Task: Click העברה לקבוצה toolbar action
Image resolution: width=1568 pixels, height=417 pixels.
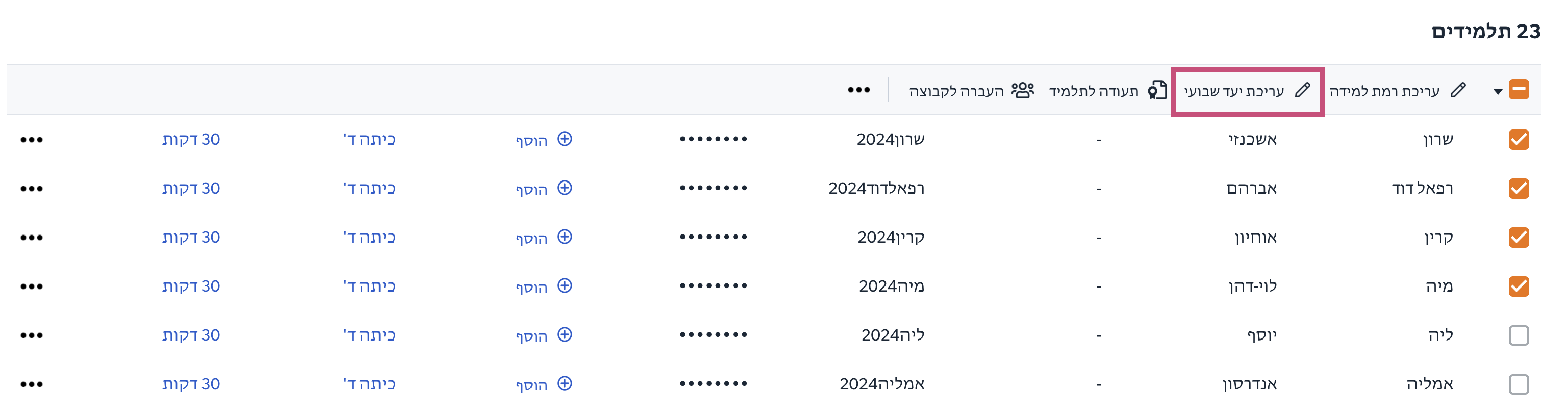Action: 972,91
